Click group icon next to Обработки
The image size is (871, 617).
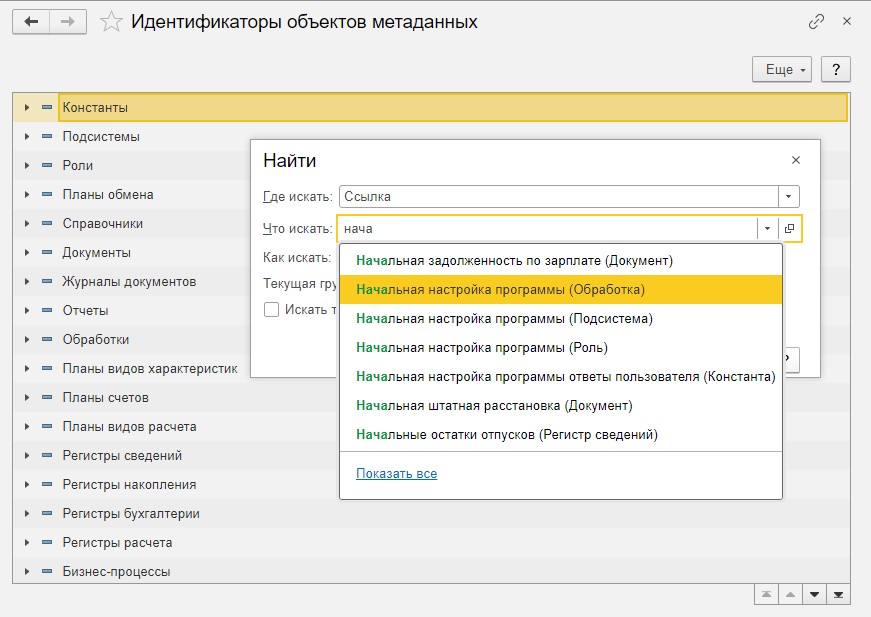pos(47,339)
